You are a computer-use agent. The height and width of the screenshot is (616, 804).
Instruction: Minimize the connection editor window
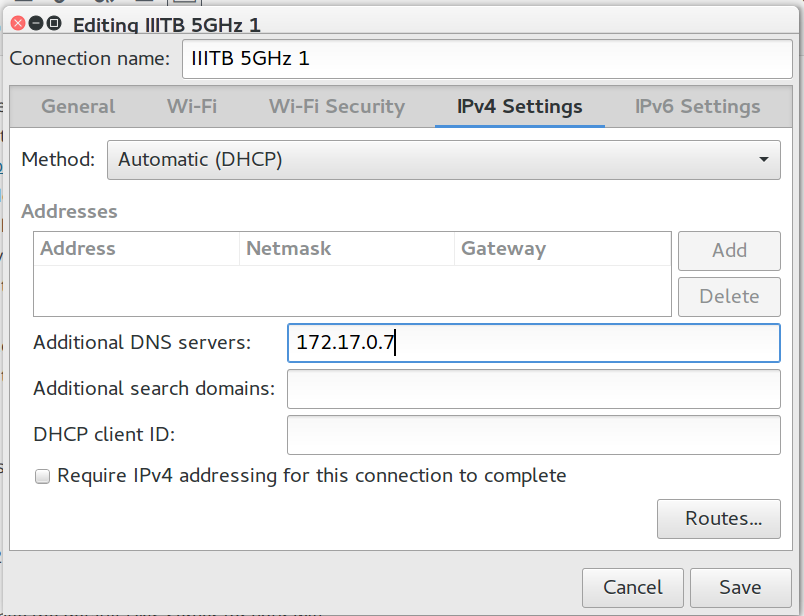(36, 23)
